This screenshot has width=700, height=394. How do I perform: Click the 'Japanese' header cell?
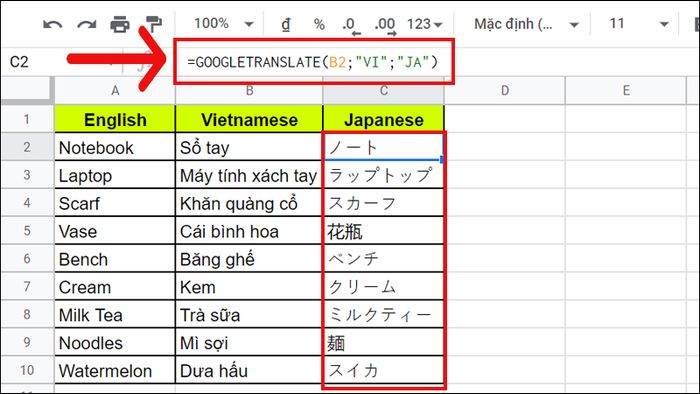(x=383, y=120)
